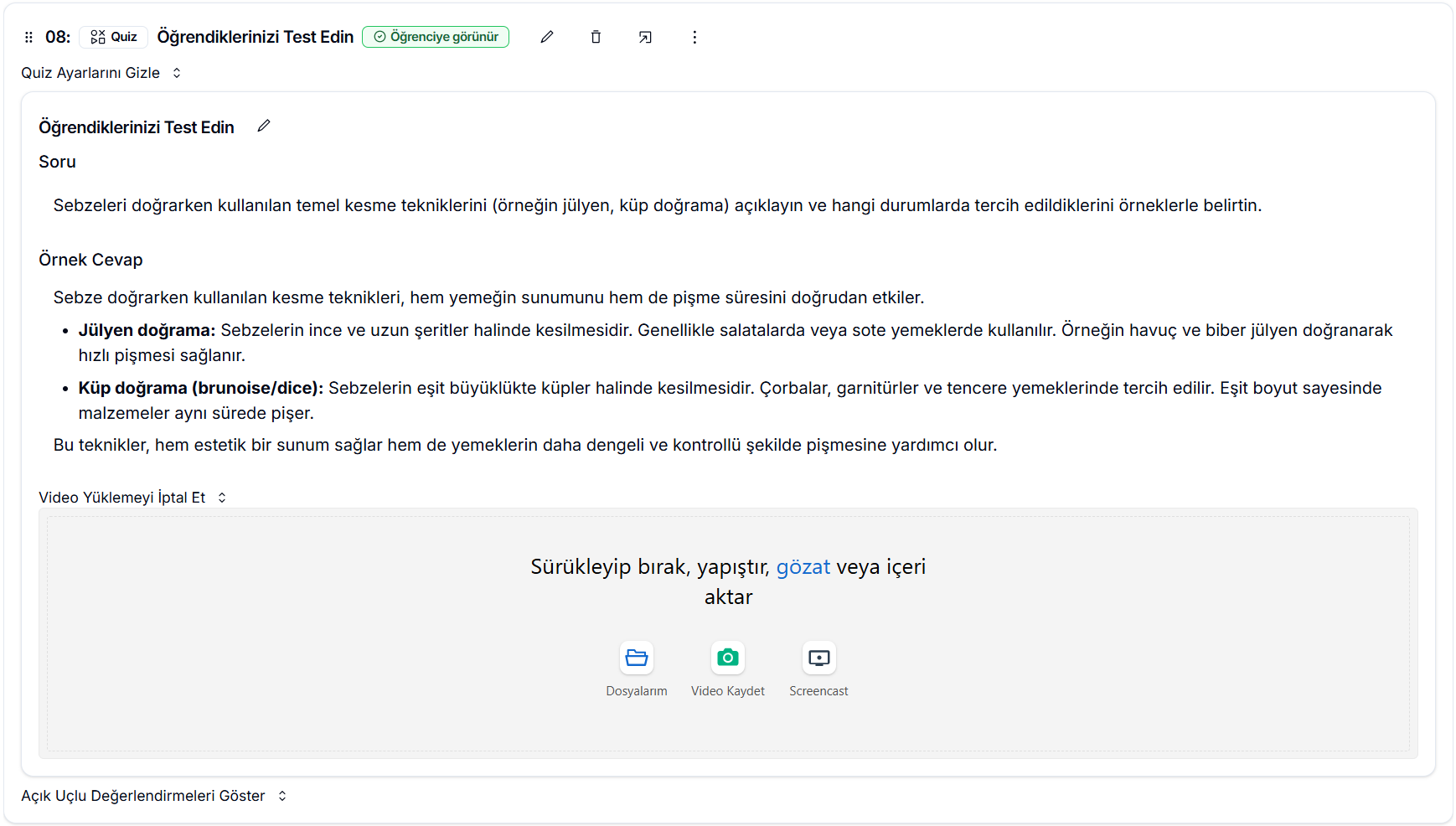Collapse Video Yüklemeyi İptal Et section

[132, 498]
